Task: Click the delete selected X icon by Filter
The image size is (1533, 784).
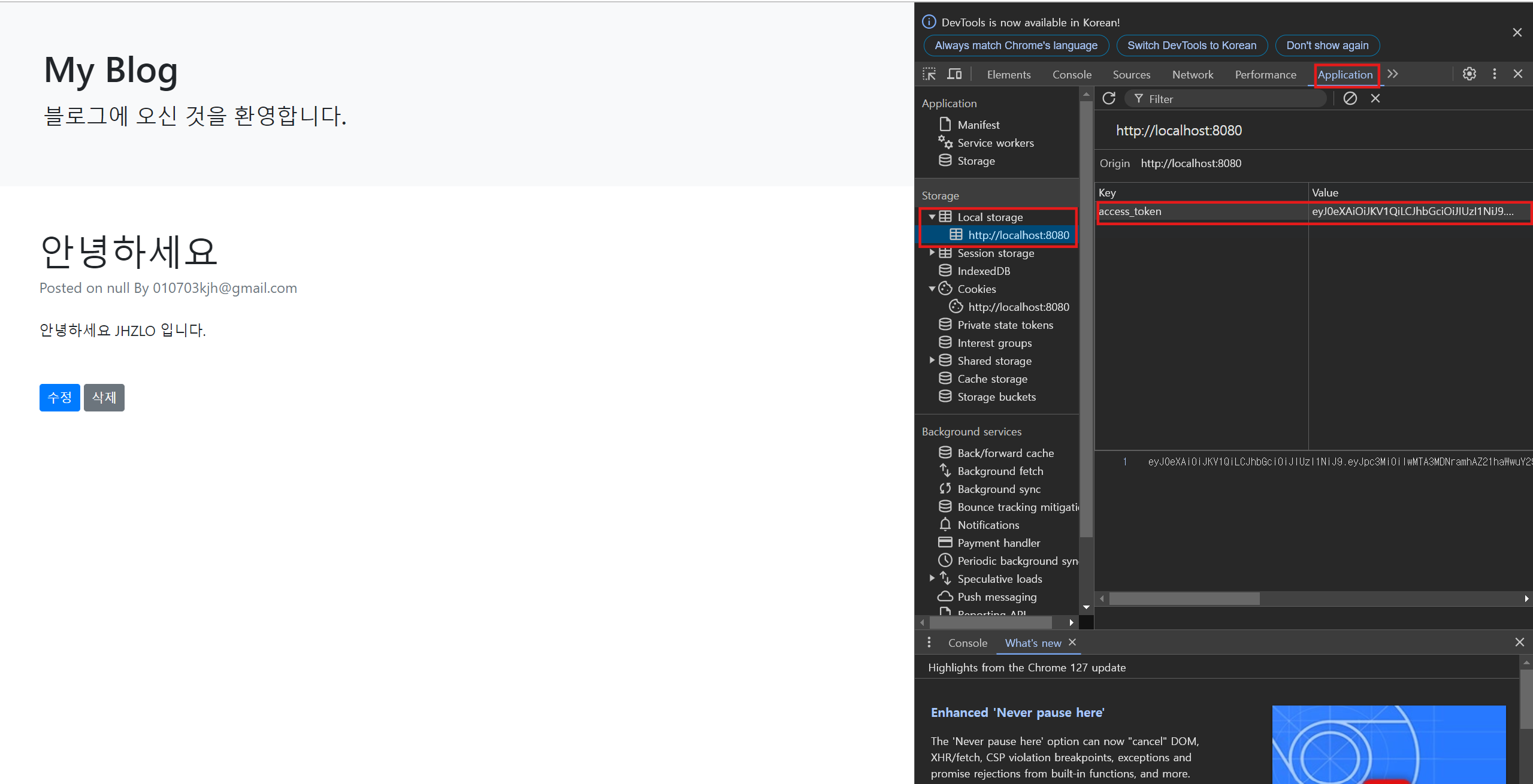Action: pyautogui.click(x=1375, y=98)
